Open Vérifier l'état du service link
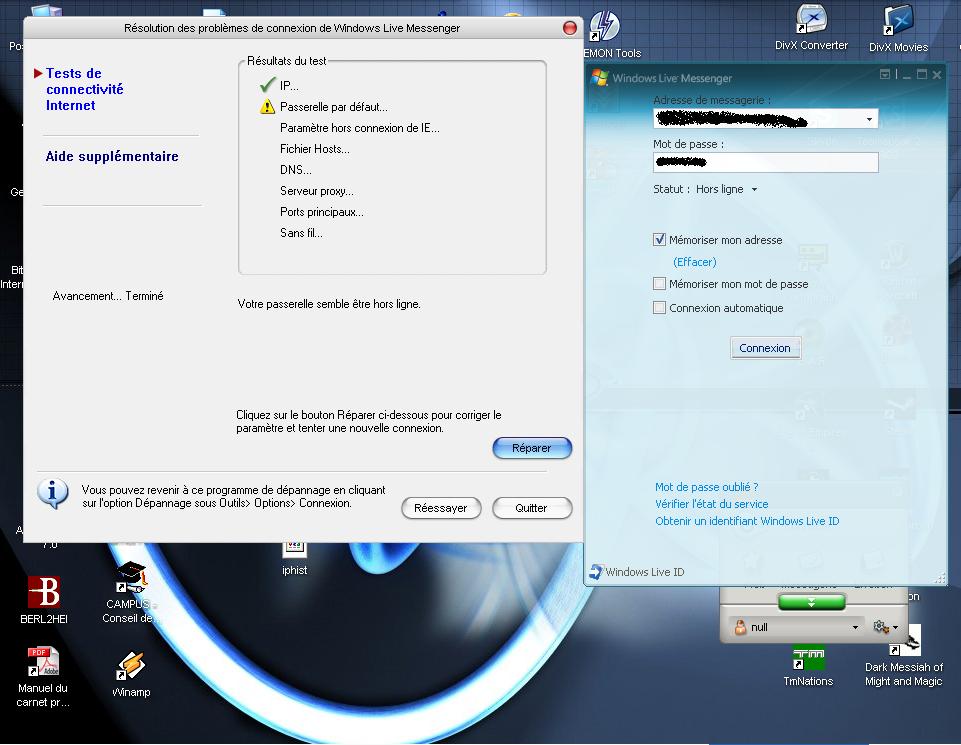This screenshot has width=961, height=745. pyautogui.click(x=712, y=504)
